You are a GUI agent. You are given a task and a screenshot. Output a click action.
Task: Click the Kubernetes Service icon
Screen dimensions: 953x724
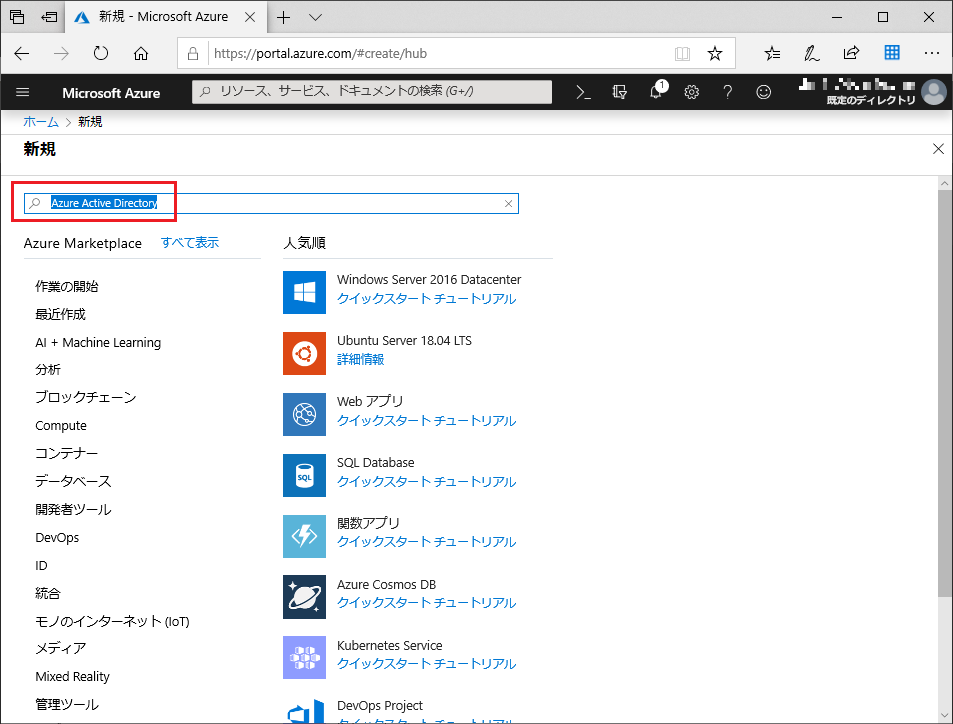pos(304,658)
